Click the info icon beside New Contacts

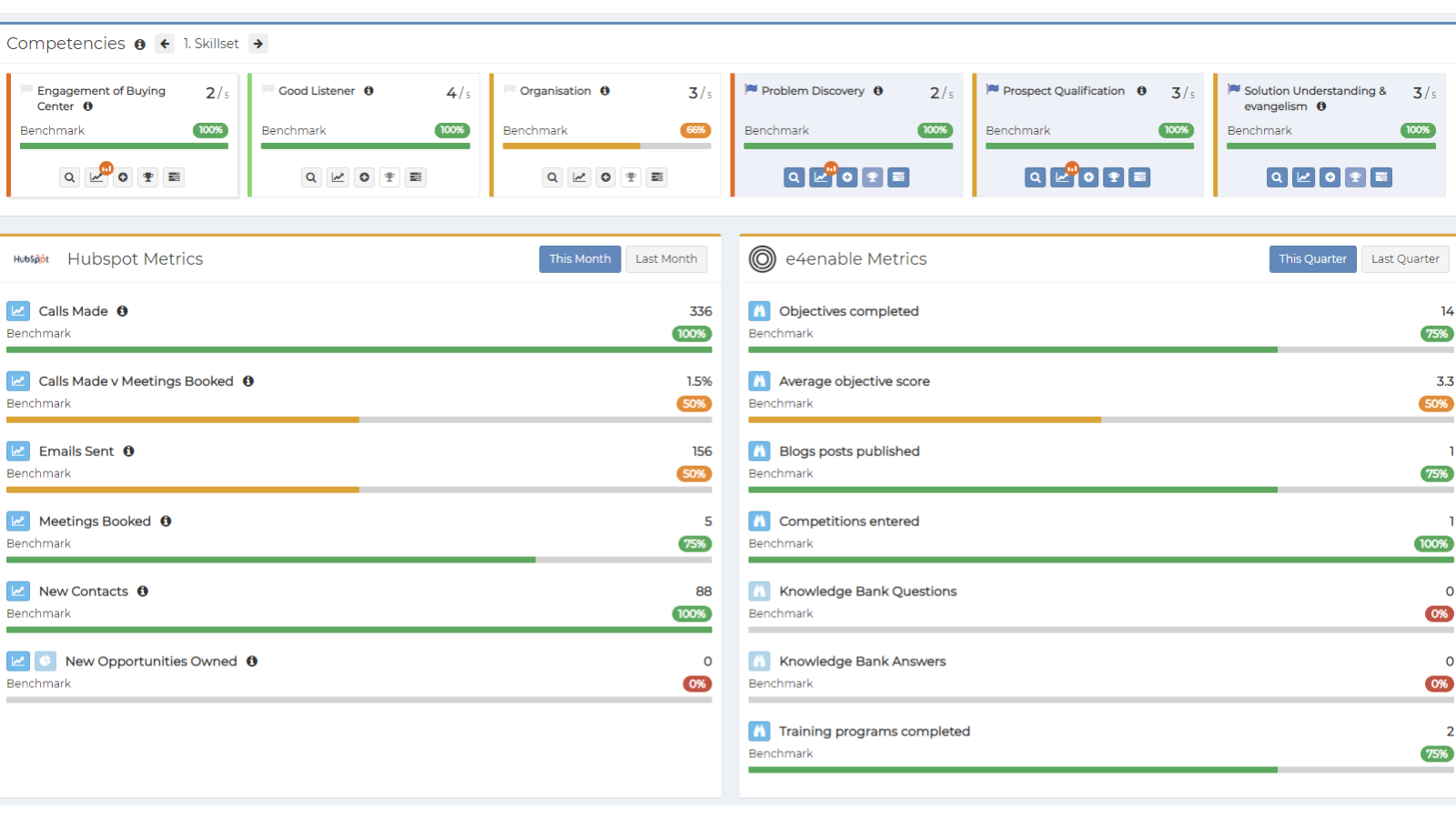pyautogui.click(x=142, y=591)
